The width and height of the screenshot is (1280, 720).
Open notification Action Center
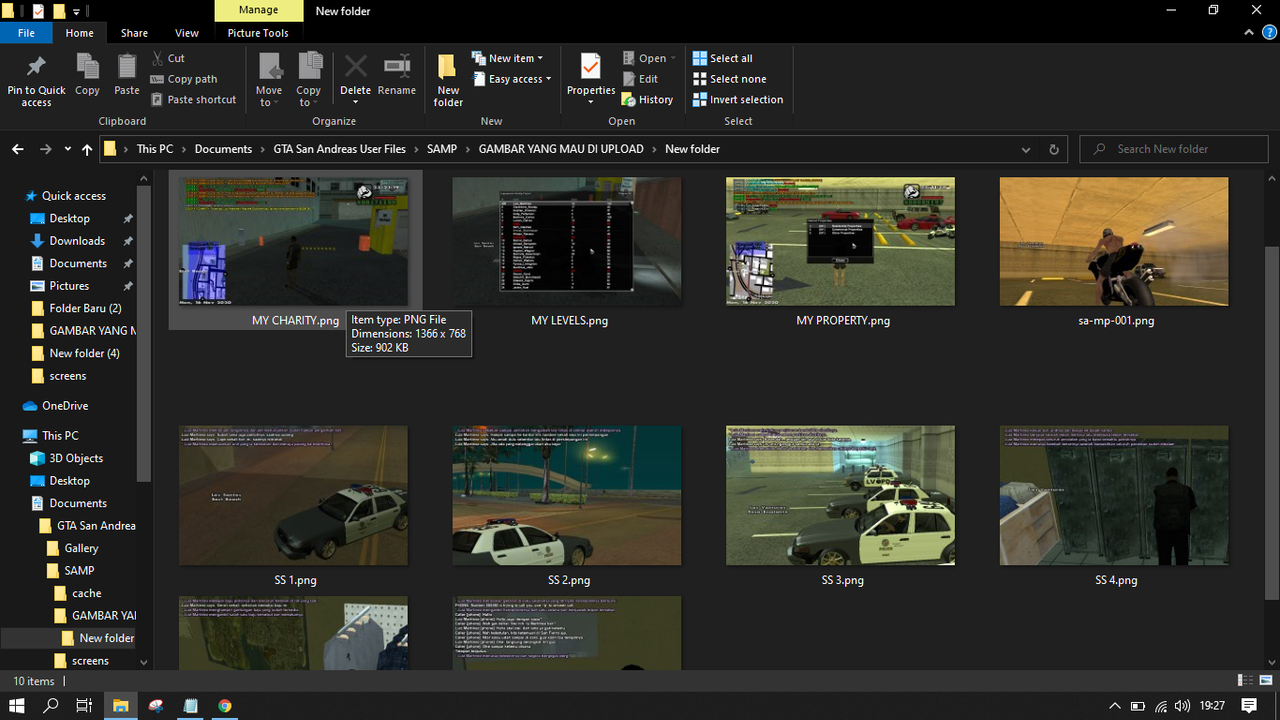click(1250, 706)
